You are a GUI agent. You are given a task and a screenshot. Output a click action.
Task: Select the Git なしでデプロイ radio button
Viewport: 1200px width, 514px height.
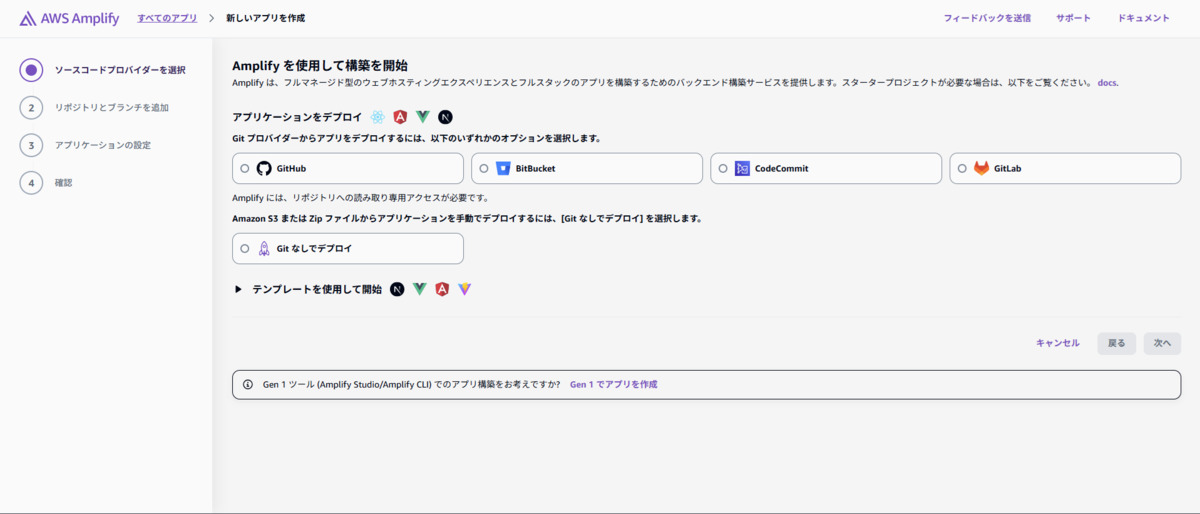click(x=245, y=248)
